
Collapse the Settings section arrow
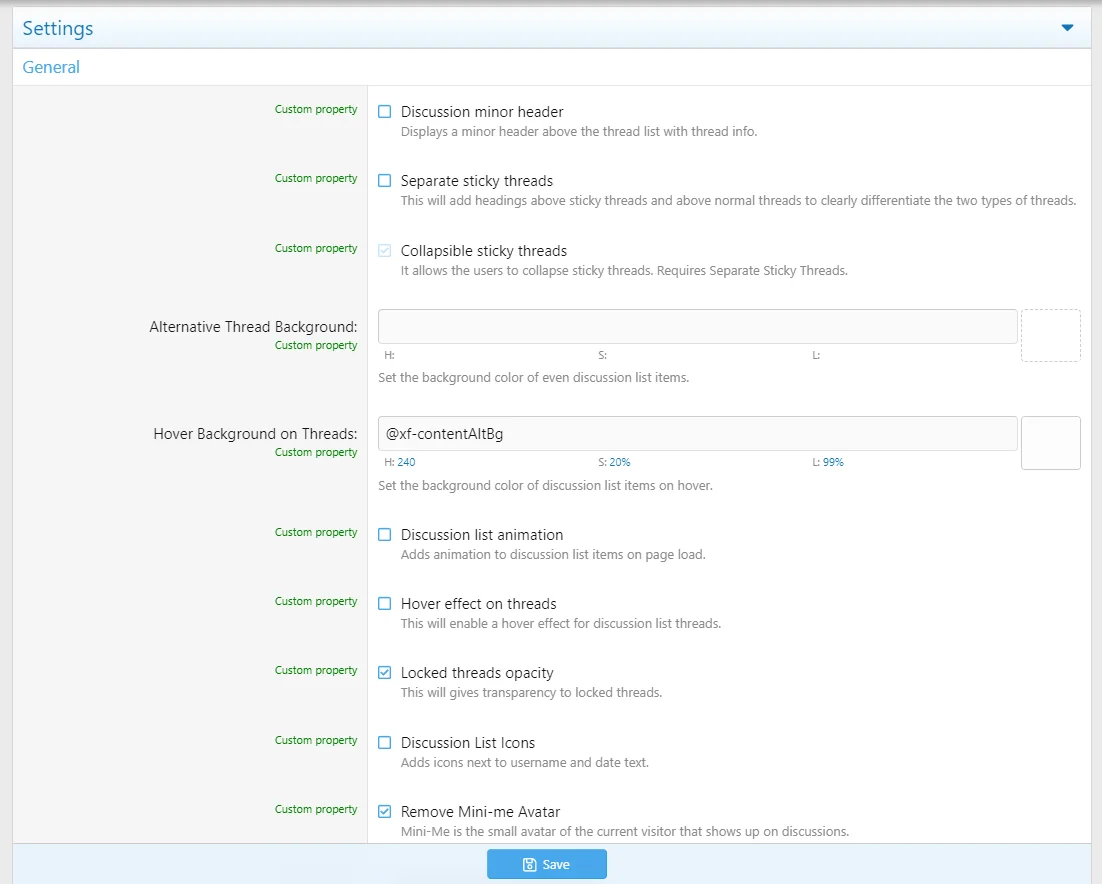pos(1067,28)
